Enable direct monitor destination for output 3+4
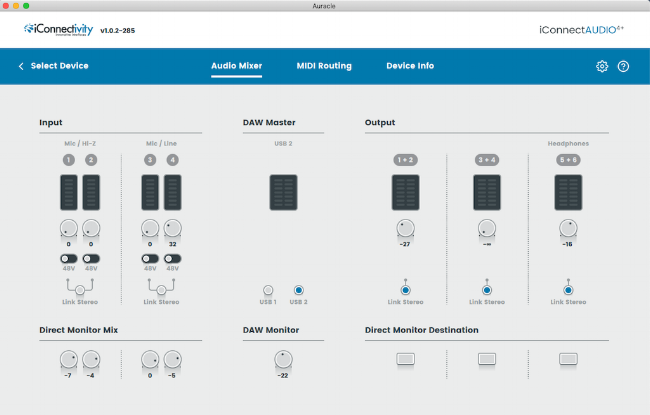Screen dimensions: 650x415 pos(487,359)
